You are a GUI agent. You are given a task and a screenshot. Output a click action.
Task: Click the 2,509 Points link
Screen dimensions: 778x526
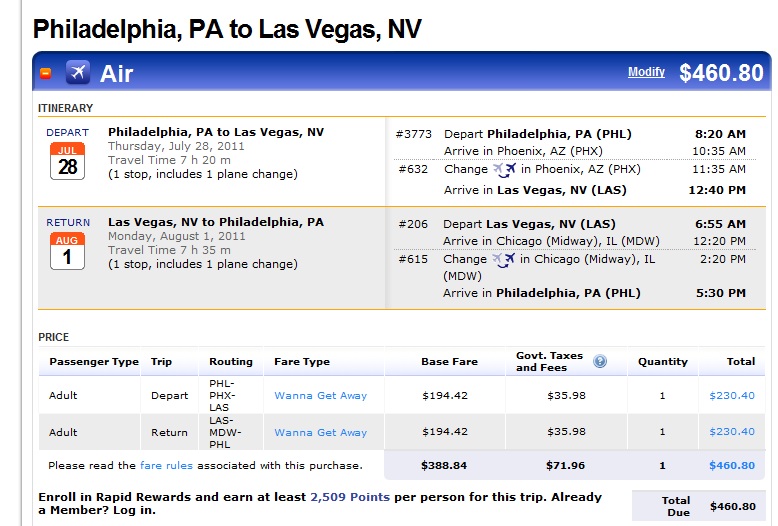pos(350,497)
